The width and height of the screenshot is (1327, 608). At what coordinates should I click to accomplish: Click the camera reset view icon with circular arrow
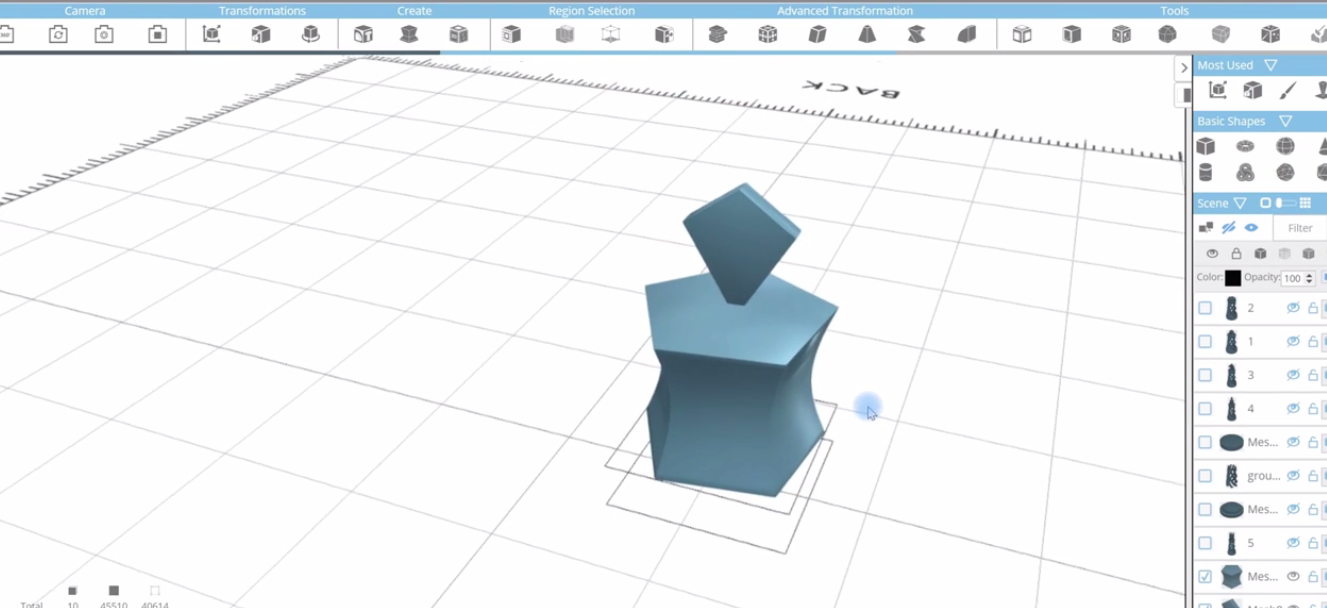(x=58, y=35)
